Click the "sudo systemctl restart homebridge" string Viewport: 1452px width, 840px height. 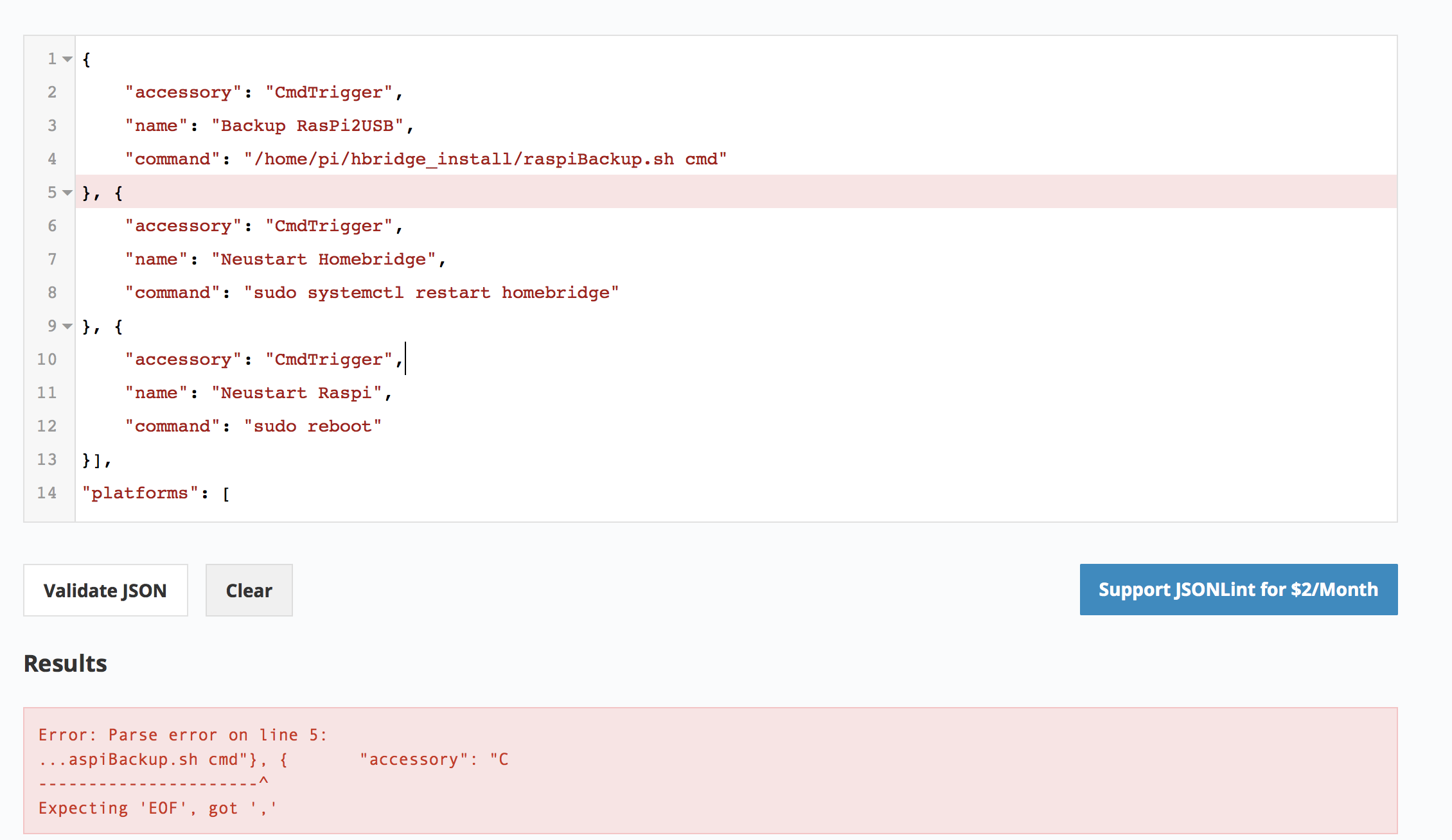(x=431, y=293)
